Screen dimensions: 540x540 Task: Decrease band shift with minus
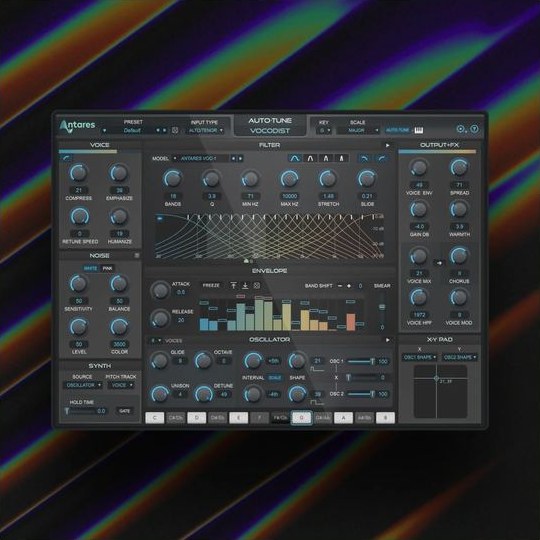click(x=340, y=286)
